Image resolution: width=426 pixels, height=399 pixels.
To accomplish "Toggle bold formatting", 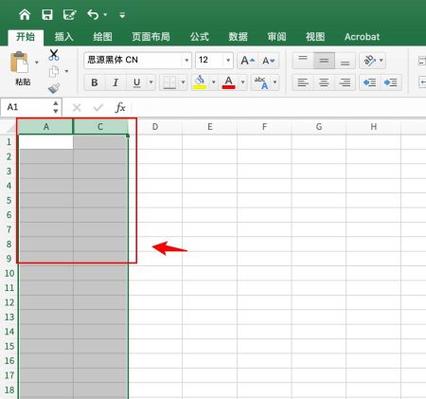I will click(x=94, y=82).
